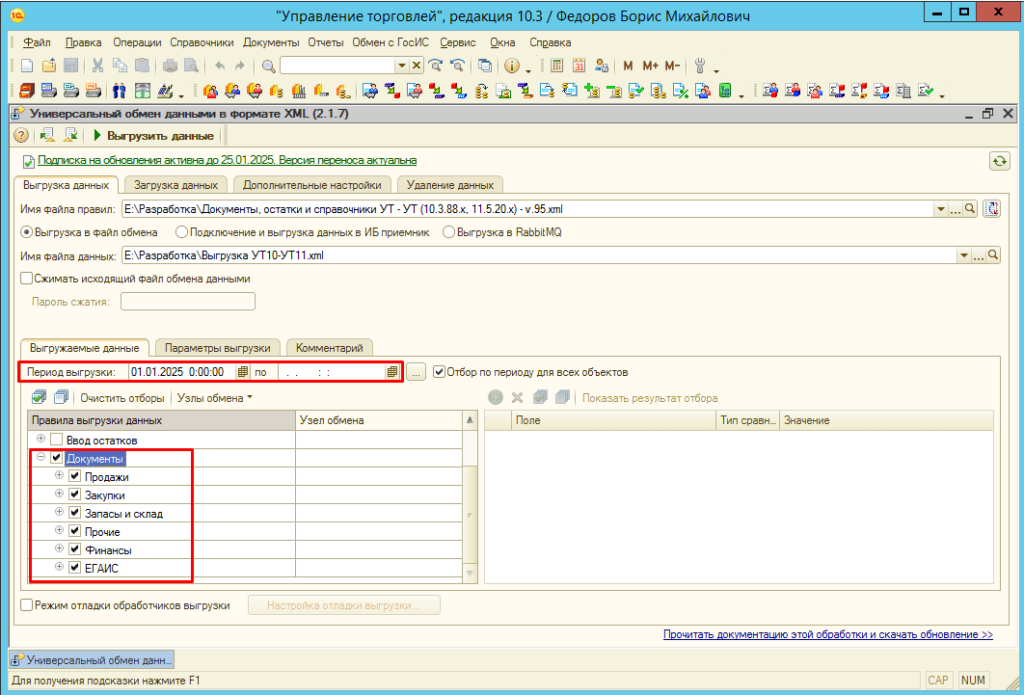Click the New document icon in toolbar
1024x695 pixels.
tap(27, 66)
